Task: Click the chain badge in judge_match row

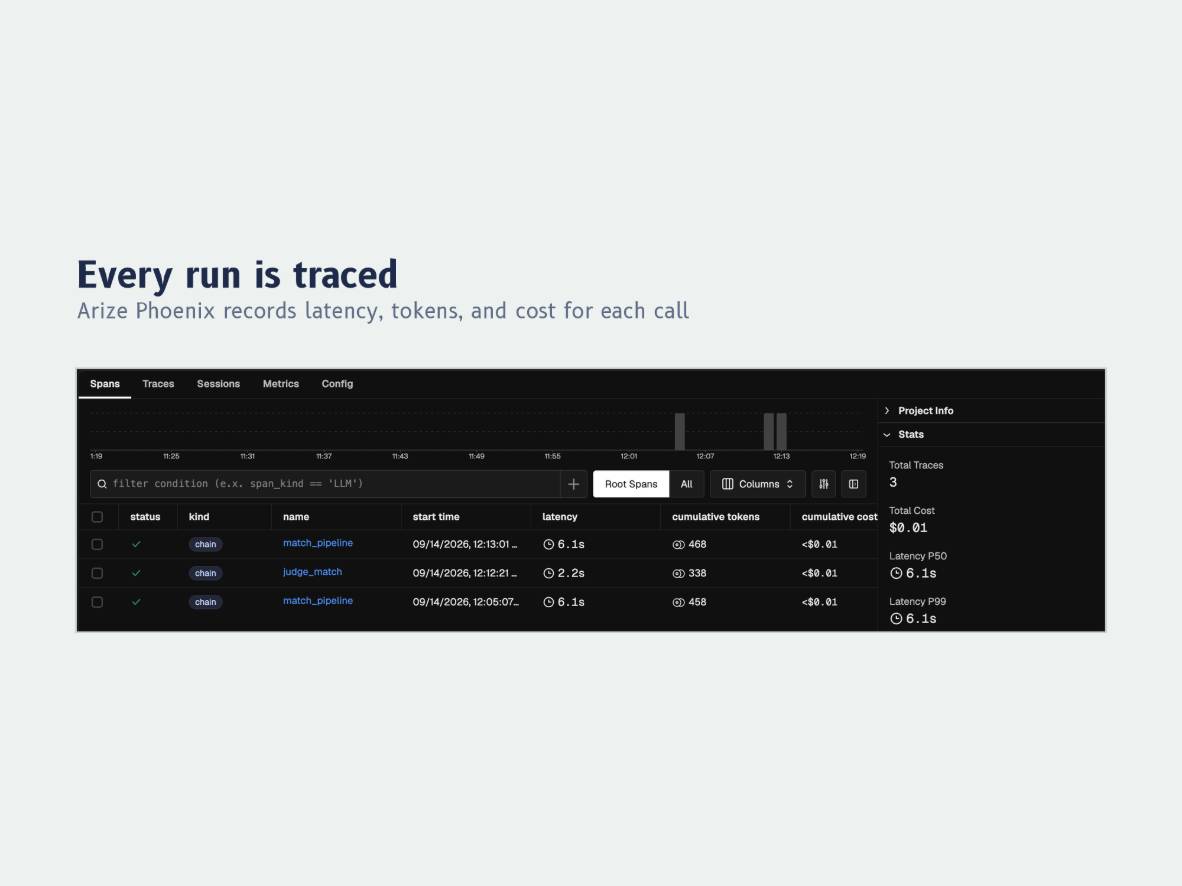Action: point(206,573)
